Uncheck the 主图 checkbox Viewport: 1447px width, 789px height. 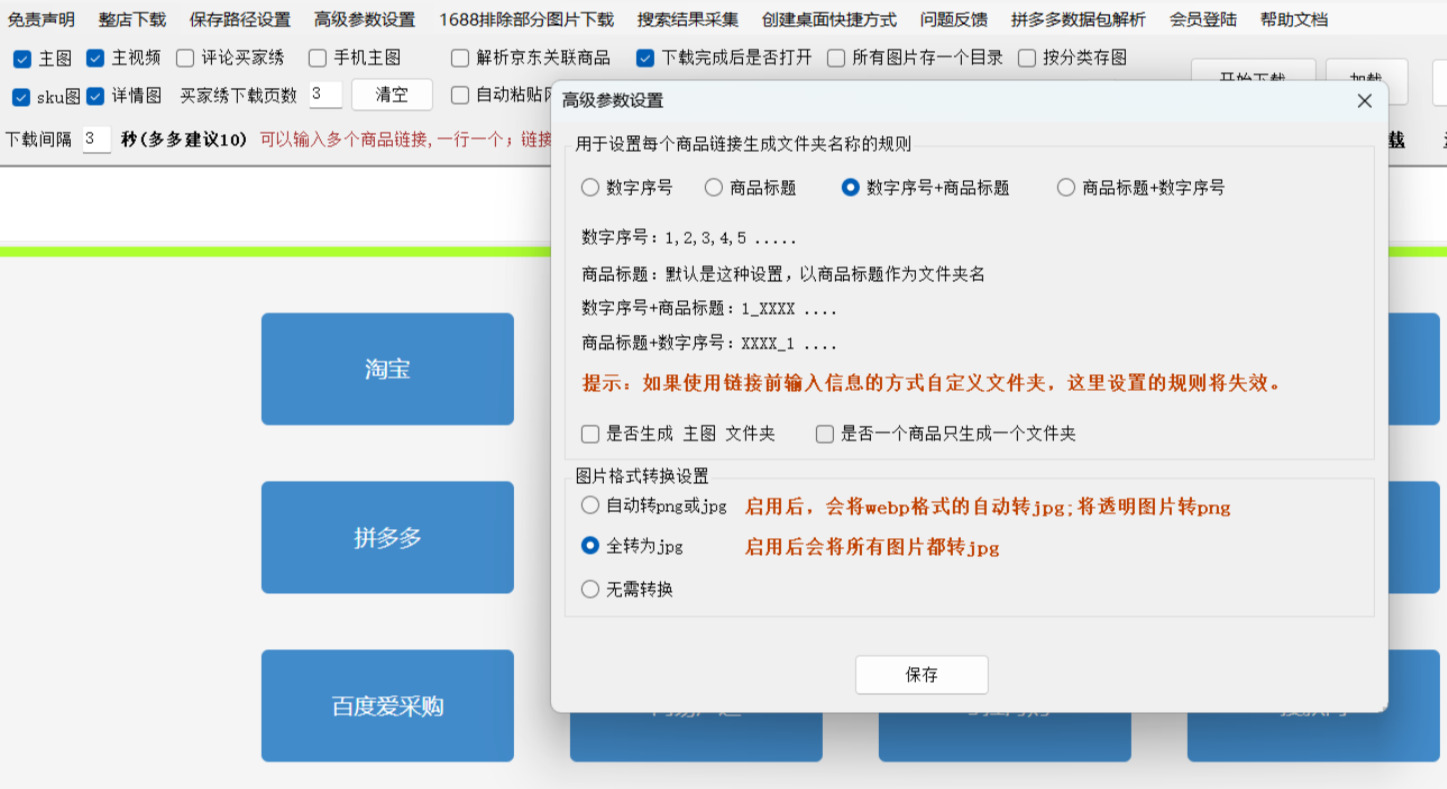pos(22,59)
